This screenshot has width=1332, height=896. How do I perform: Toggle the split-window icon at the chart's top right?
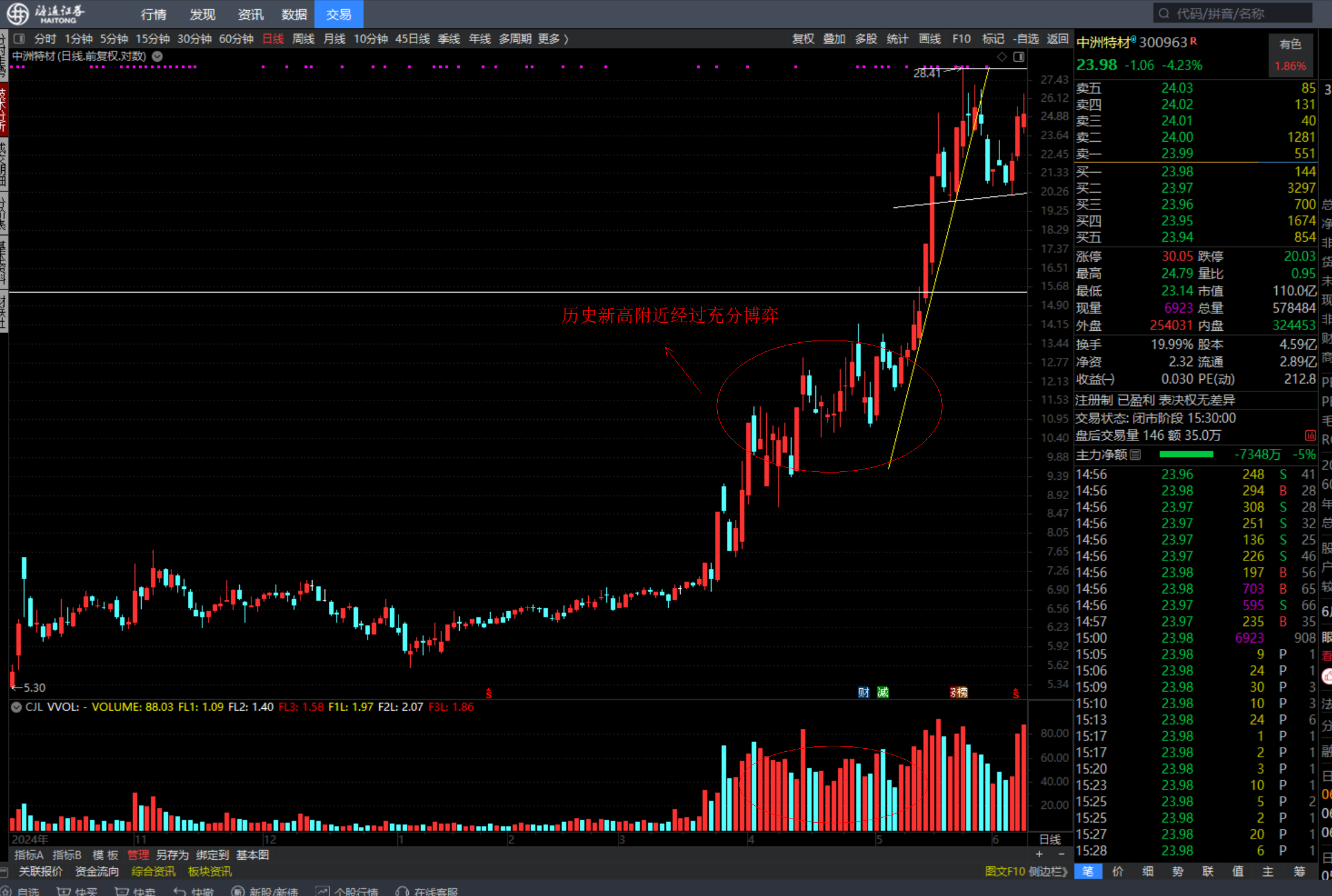click(1019, 56)
